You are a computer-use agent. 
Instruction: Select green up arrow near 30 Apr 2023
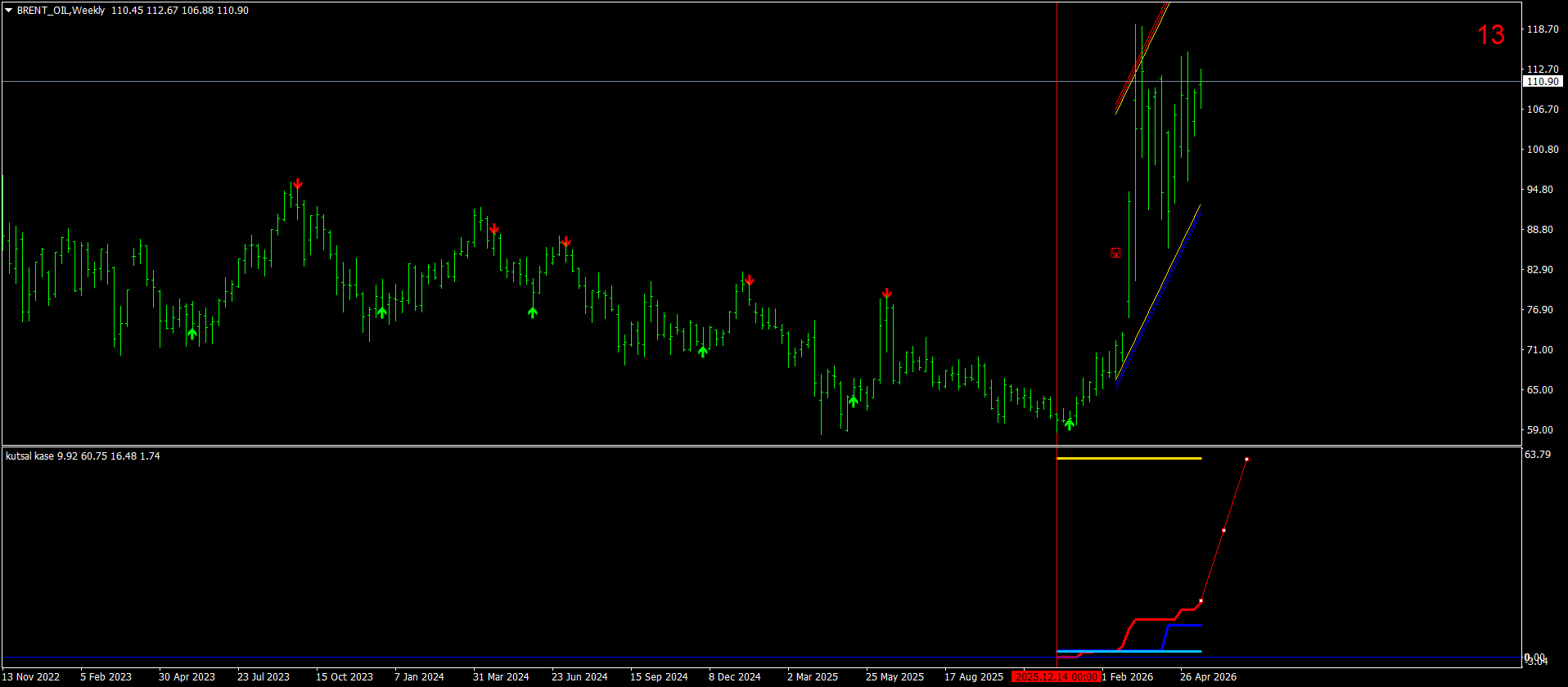coord(192,334)
